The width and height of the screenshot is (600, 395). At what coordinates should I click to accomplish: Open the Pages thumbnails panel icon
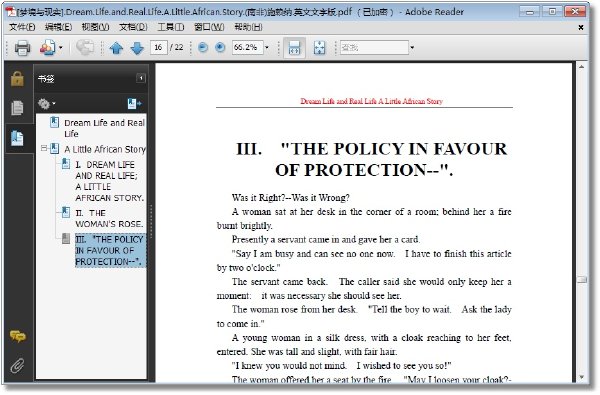17,108
